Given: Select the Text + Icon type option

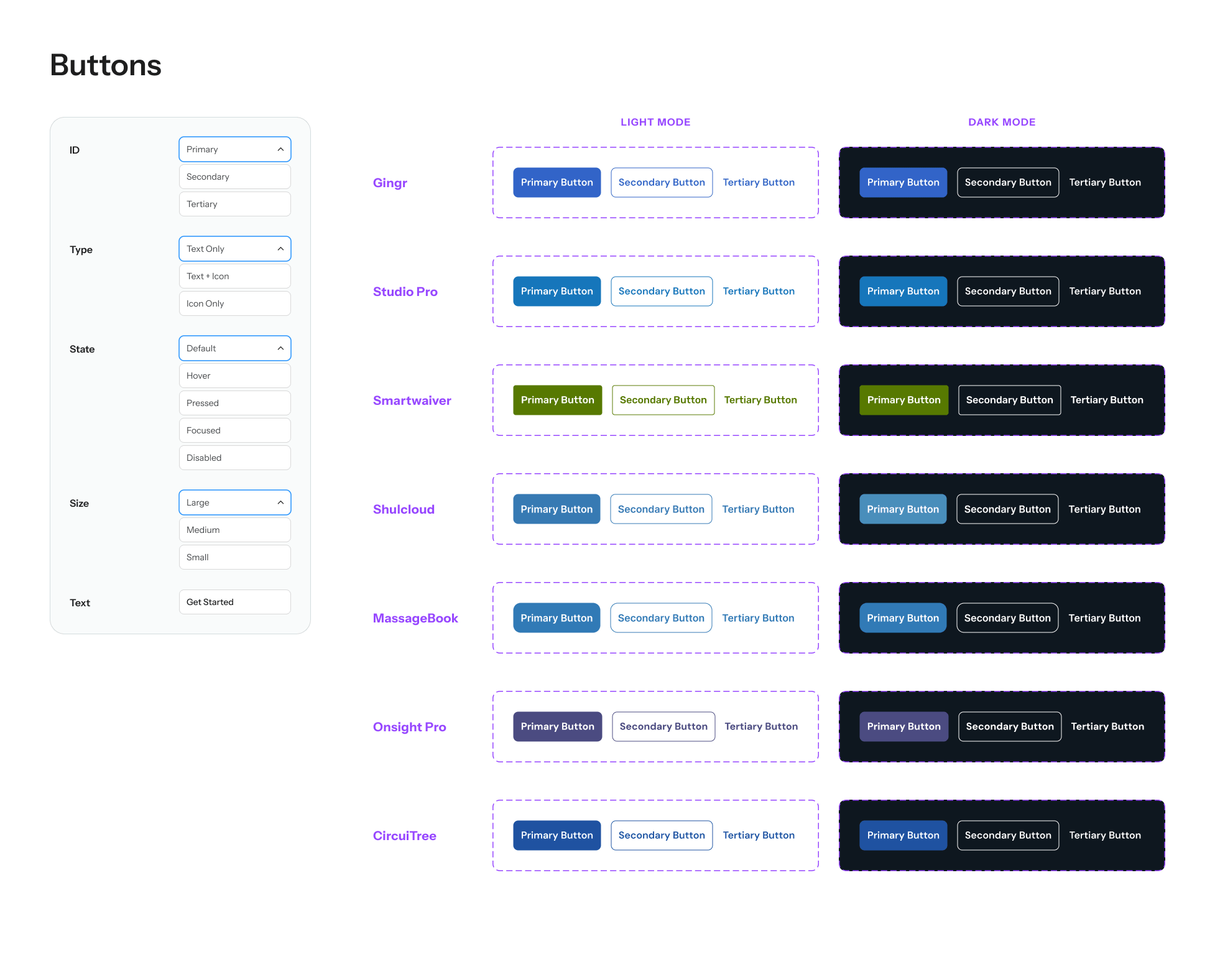Looking at the screenshot, I should pos(235,276).
